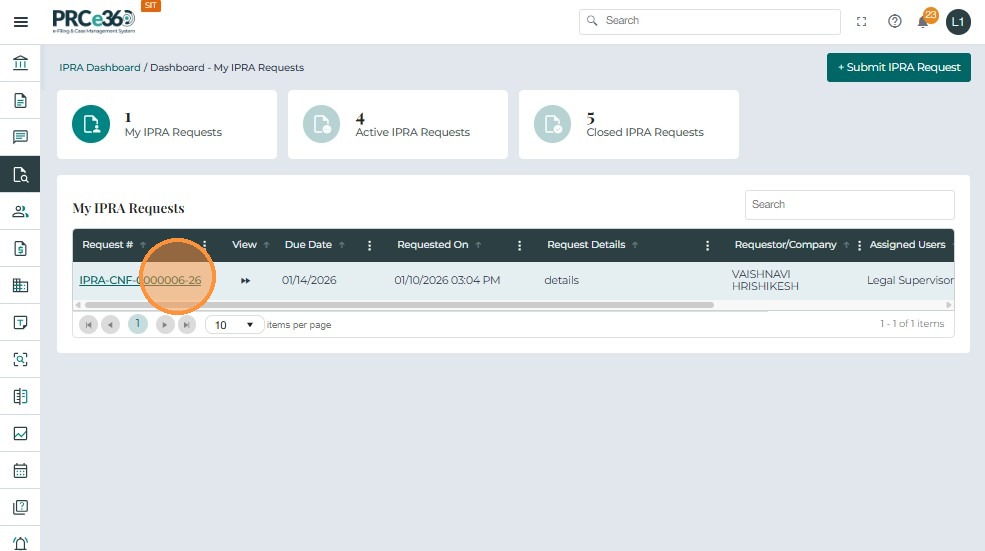This screenshot has width=985, height=551.
Task: Open the scan search sidebar icon
Action: pyautogui.click(x=20, y=359)
